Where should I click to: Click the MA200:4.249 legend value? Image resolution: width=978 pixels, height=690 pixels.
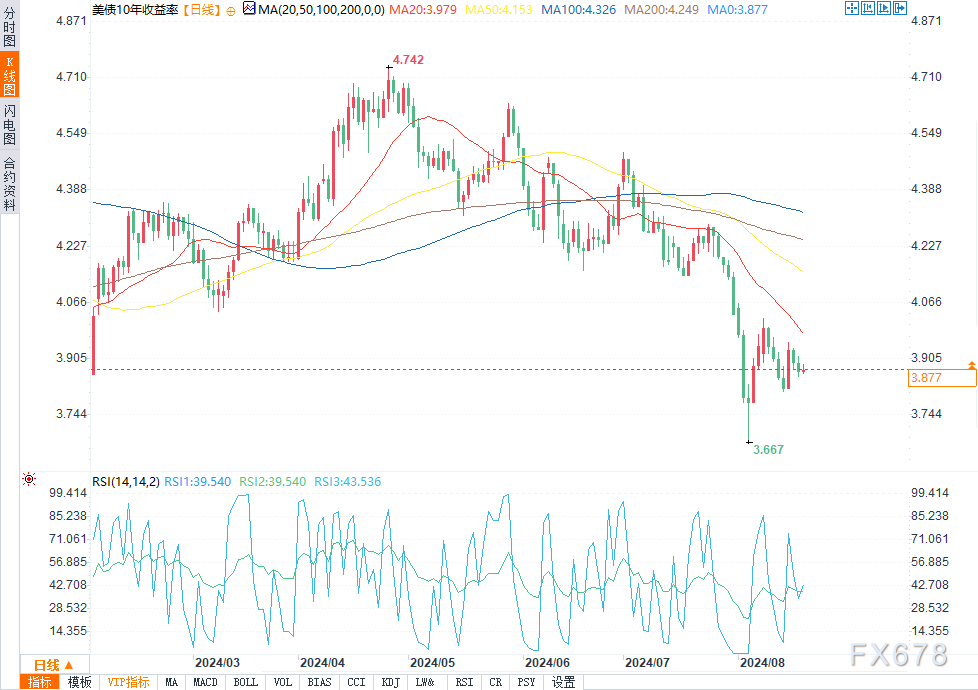coord(661,10)
